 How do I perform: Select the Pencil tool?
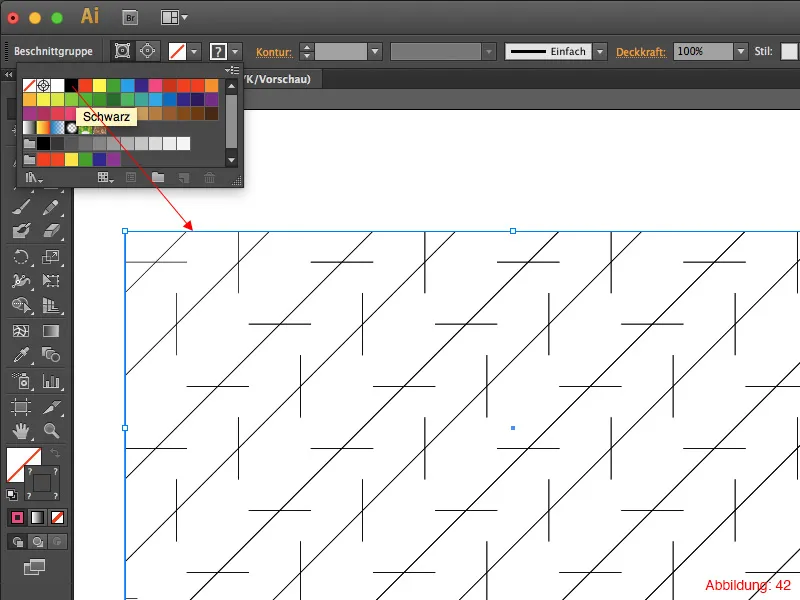tap(51, 207)
